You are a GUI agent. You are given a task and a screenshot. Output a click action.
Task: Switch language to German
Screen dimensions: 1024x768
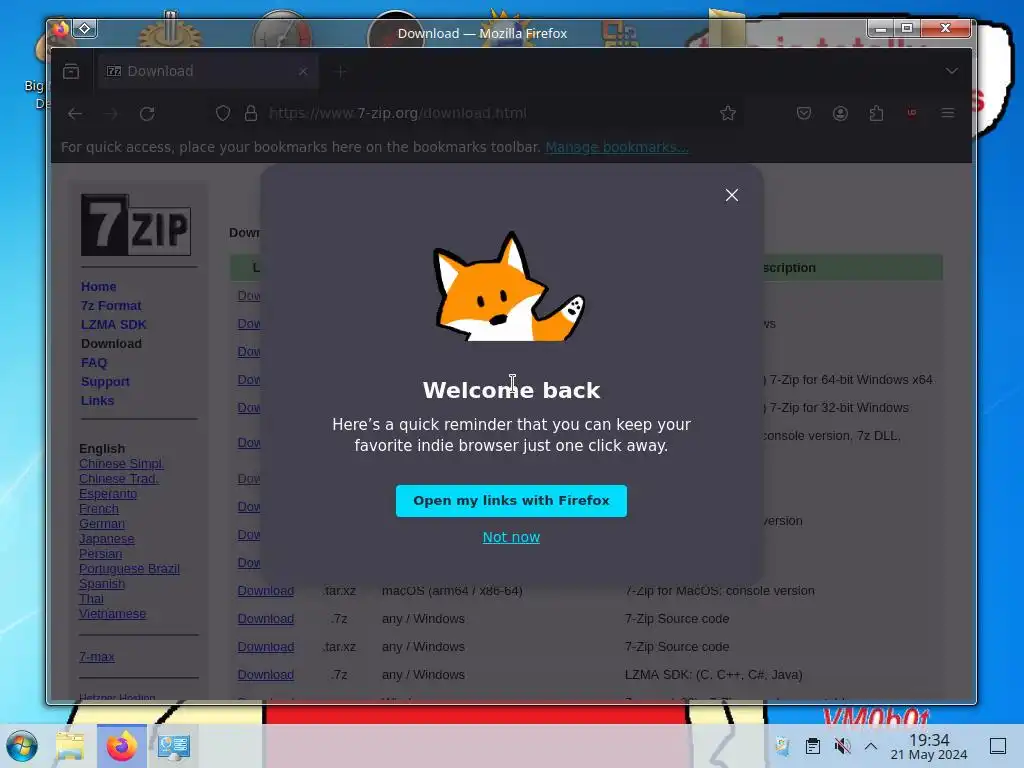pyautogui.click(x=102, y=524)
